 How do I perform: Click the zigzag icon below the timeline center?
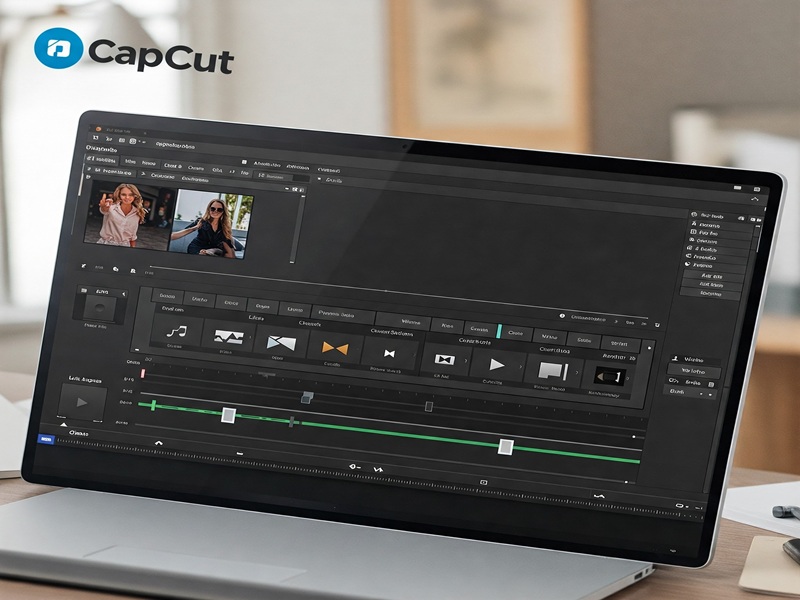[378, 469]
